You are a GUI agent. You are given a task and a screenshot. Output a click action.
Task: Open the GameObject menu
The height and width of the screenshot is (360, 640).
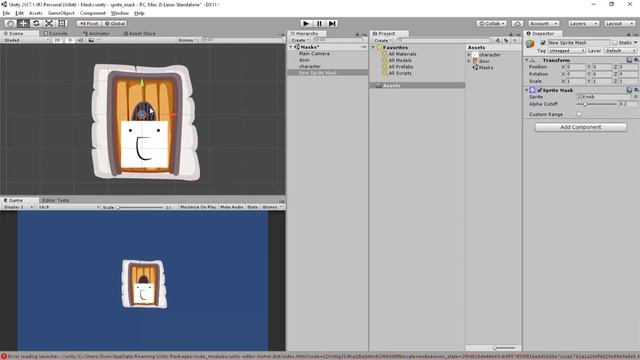(x=61, y=13)
